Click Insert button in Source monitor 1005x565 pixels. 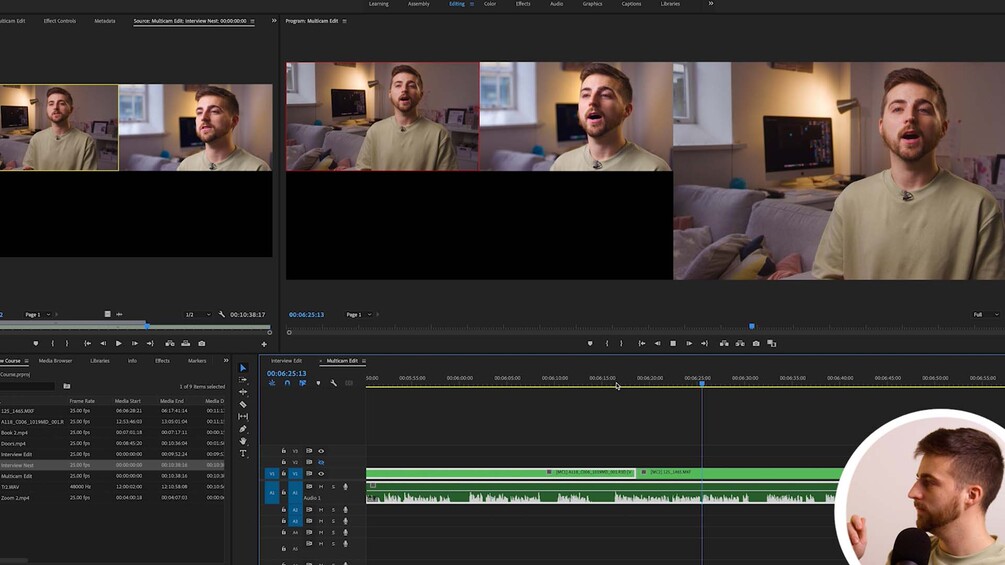pyautogui.click(x=170, y=343)
